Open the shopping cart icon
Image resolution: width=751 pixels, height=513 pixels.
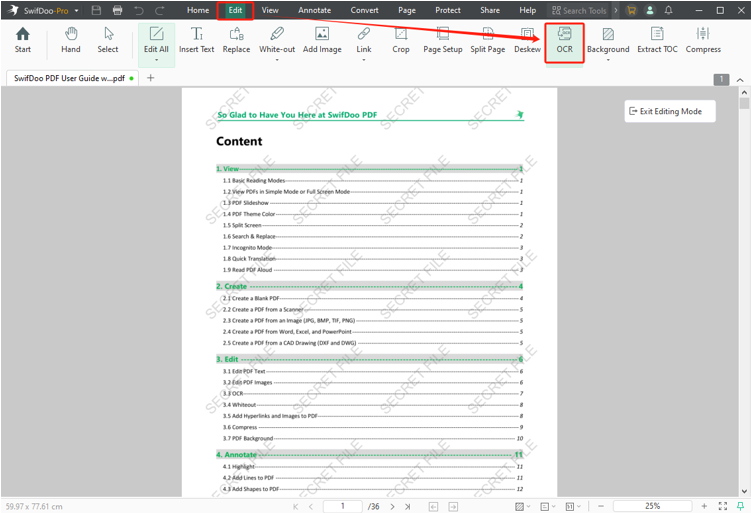631,10
